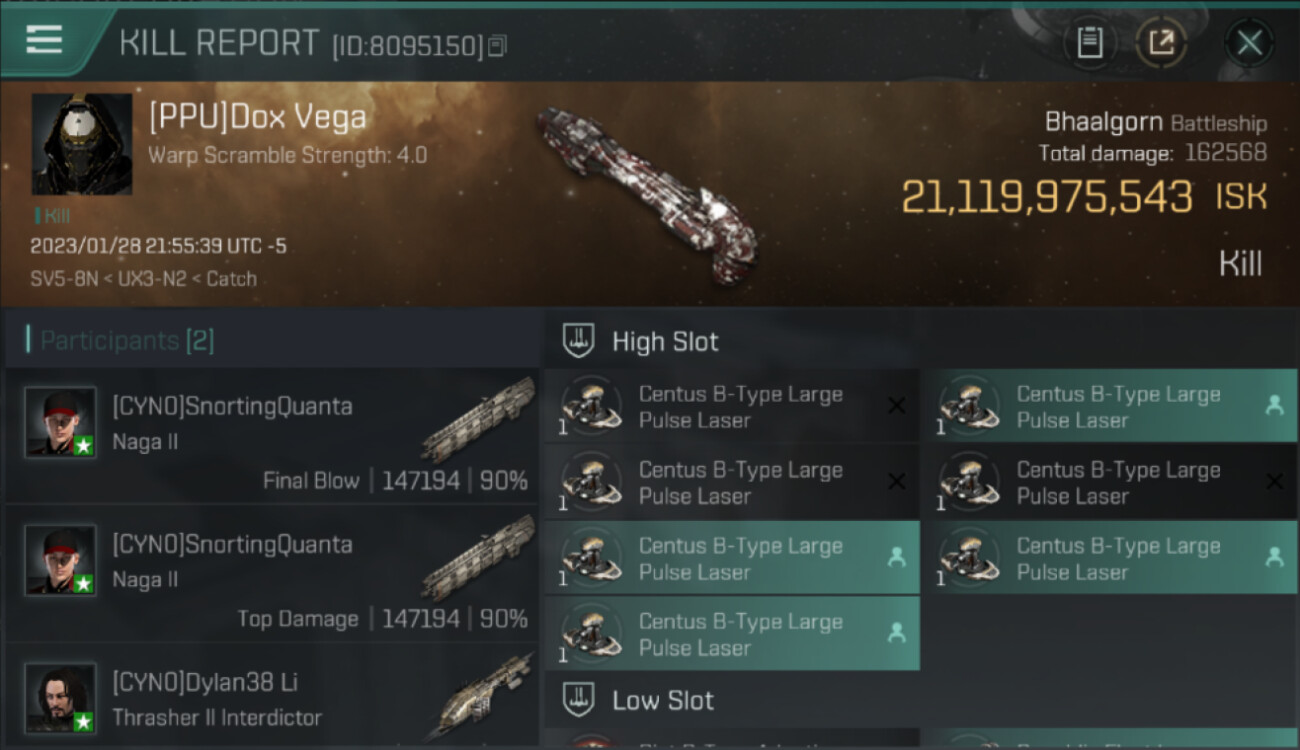Select the Thrasher II Interdictor participant row
The image size is (1300, 750).
272,697
